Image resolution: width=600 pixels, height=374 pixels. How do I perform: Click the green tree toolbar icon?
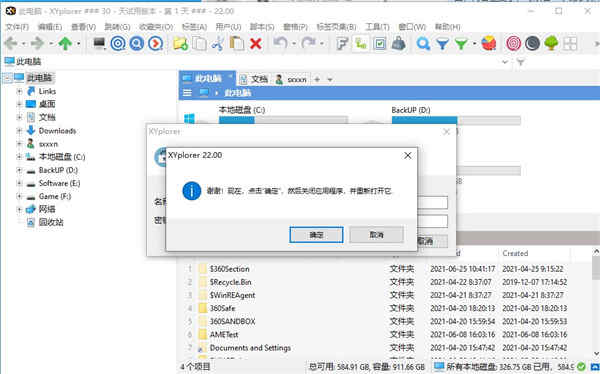(551, 43)
